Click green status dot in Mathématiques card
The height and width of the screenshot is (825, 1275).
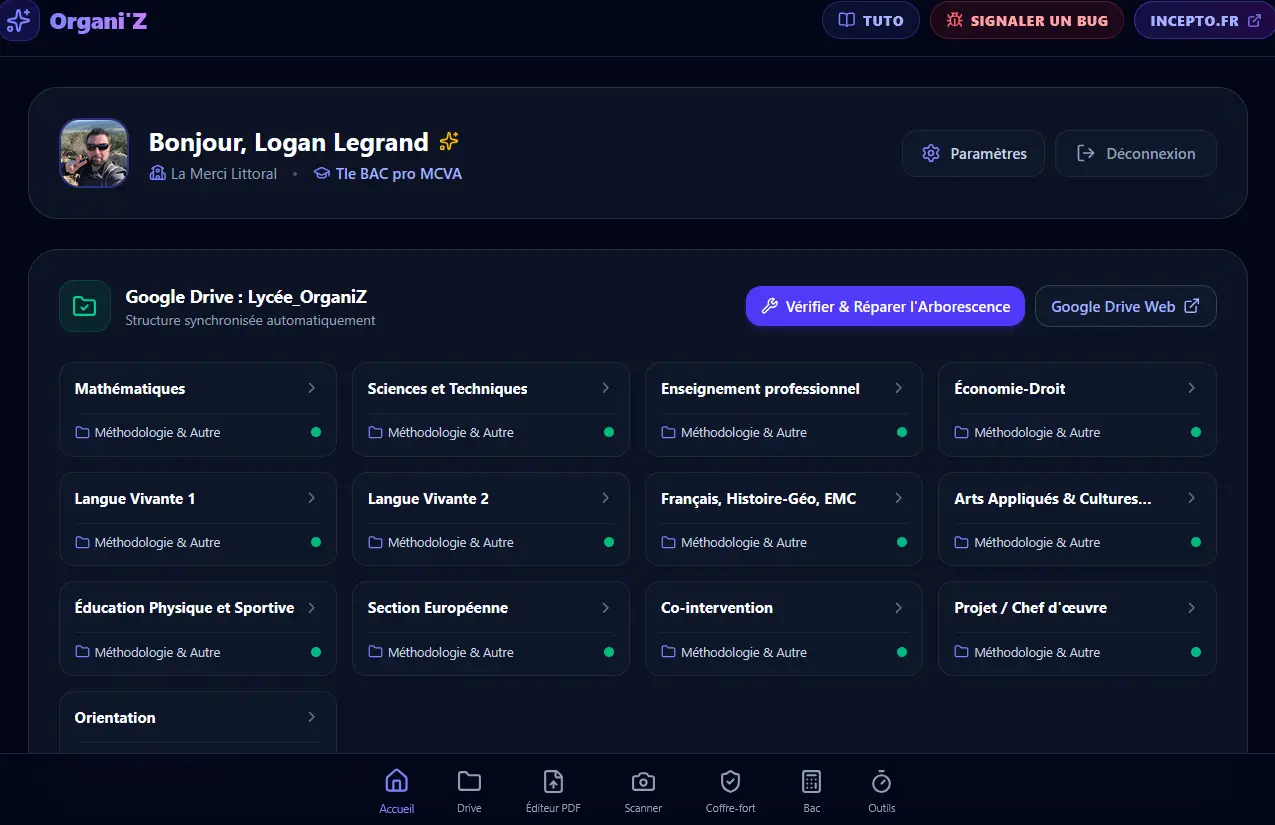pos(316,433)
